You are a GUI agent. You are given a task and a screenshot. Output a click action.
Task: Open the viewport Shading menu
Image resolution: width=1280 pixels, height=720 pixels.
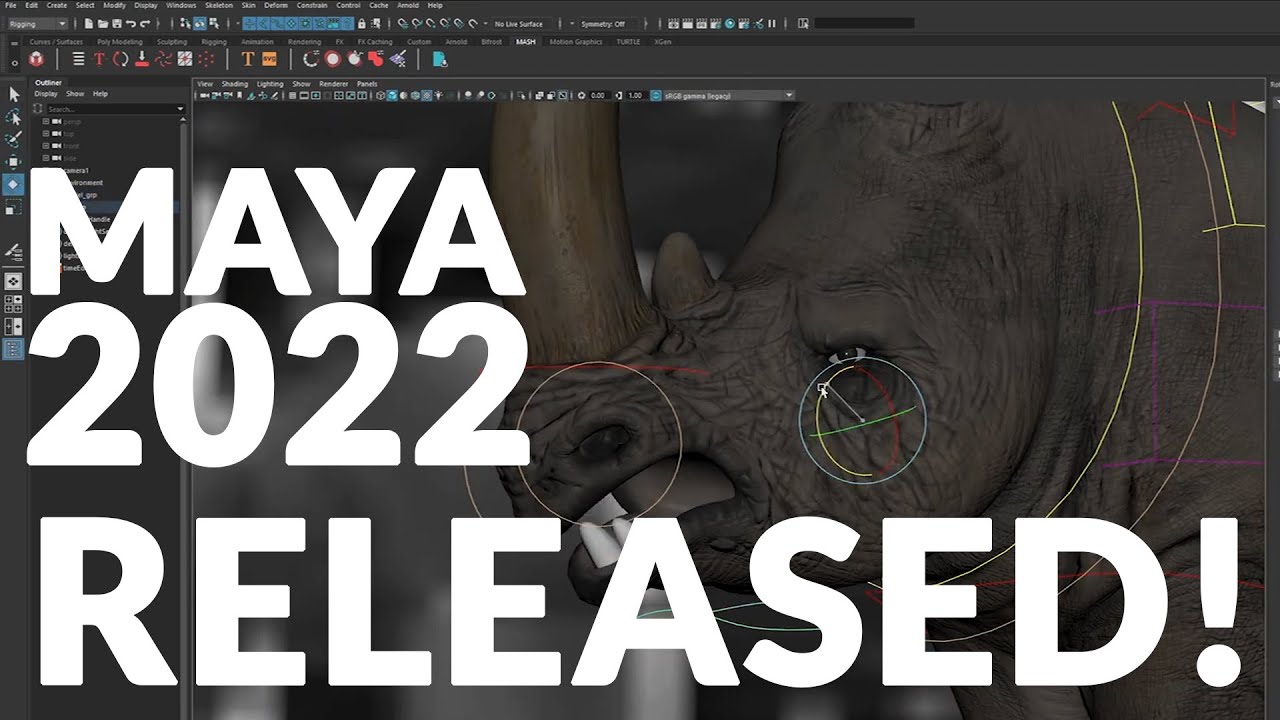(235, 84)
